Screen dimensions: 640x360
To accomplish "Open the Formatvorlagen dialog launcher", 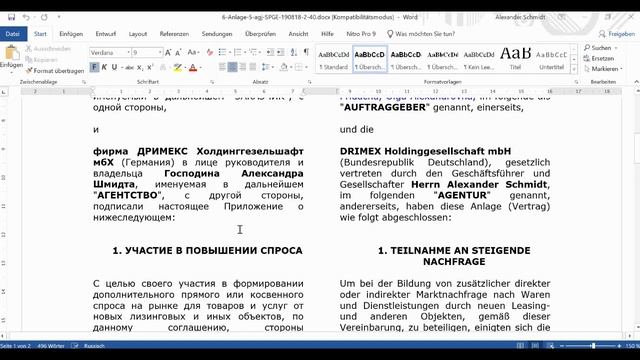I will pos(576,82).
